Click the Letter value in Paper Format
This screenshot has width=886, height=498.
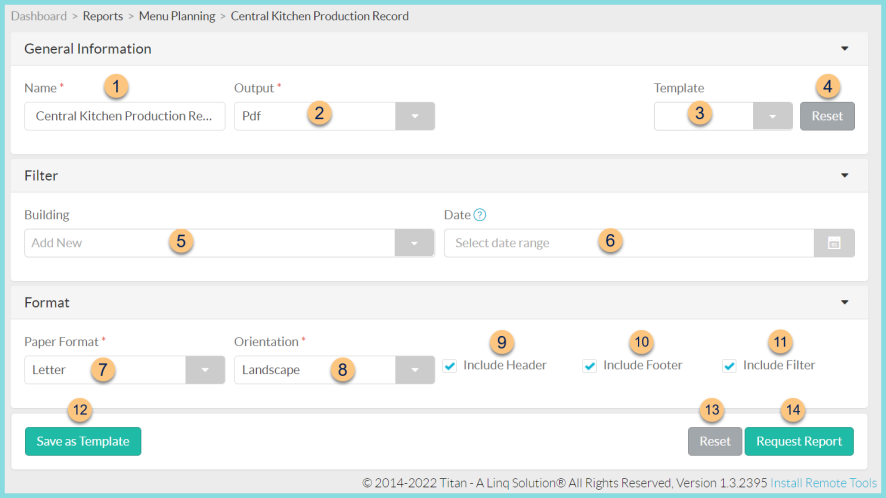49,370
